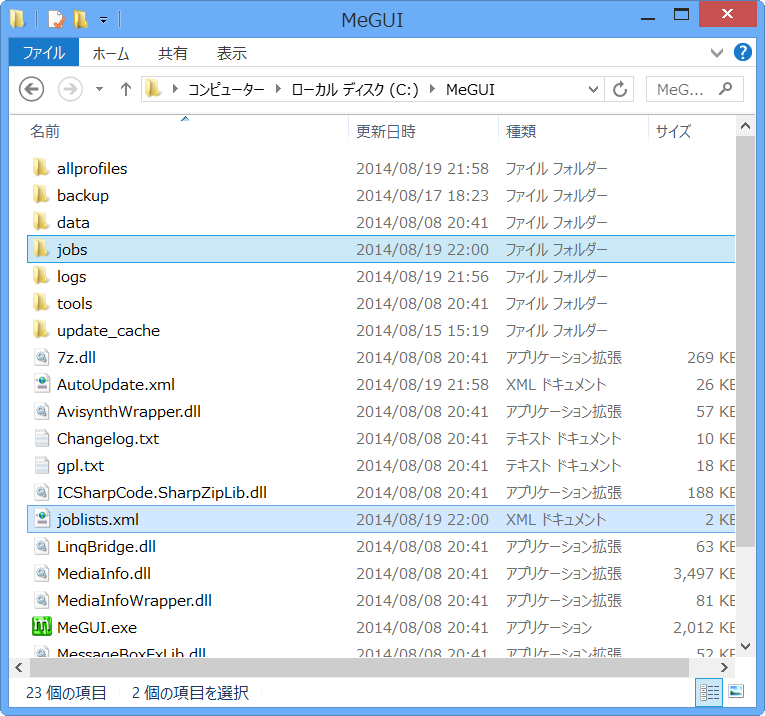
Task: Open the Explorer window system menu icon
Action: (x=17, y=20)
